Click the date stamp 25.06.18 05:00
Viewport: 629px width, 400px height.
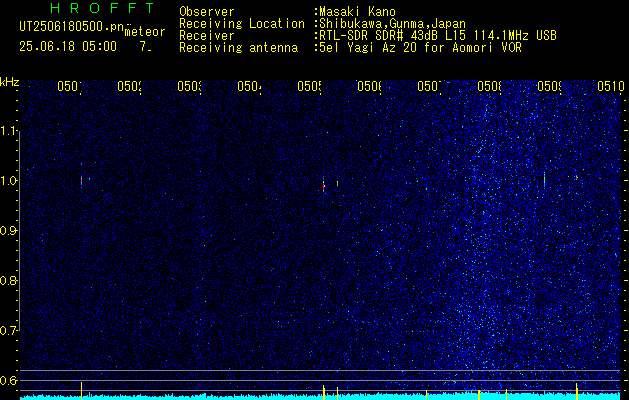click(68, 47)
